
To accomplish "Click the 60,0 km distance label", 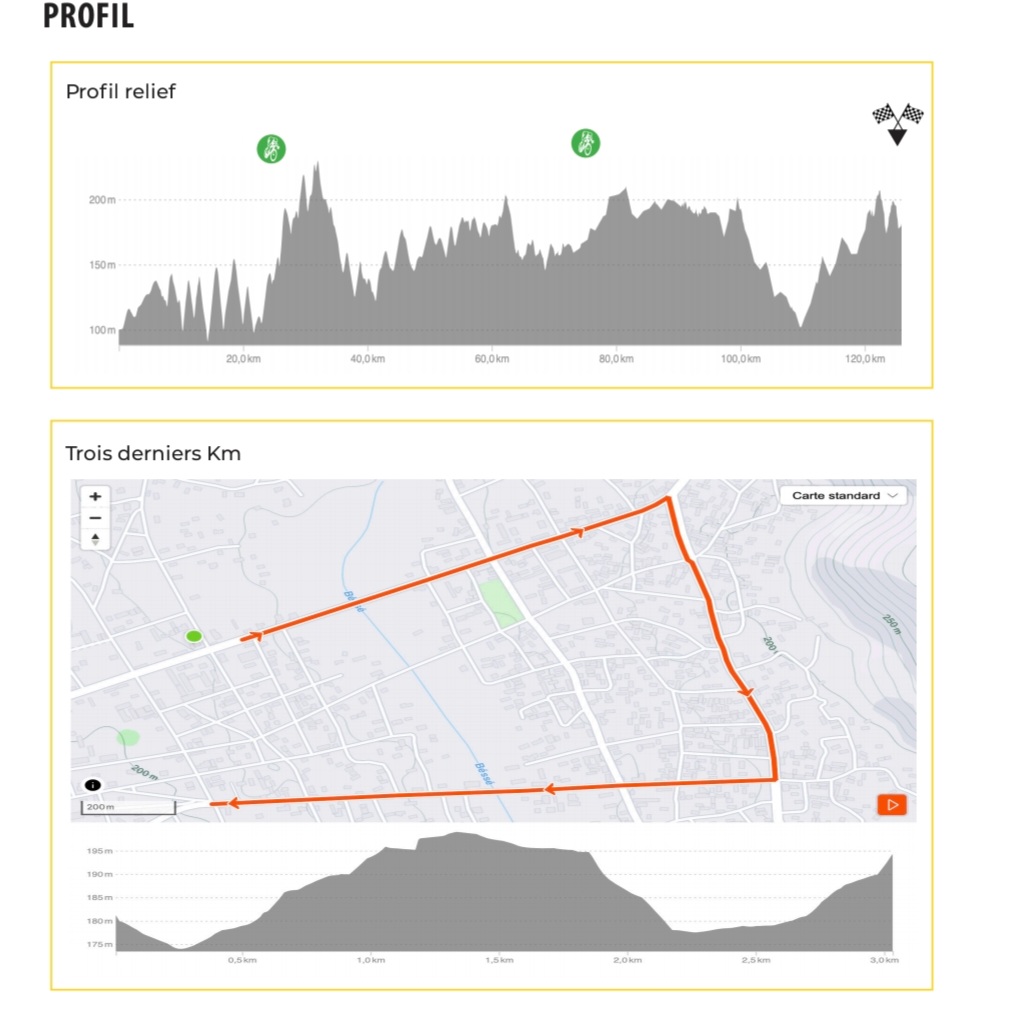I will 491,359.
